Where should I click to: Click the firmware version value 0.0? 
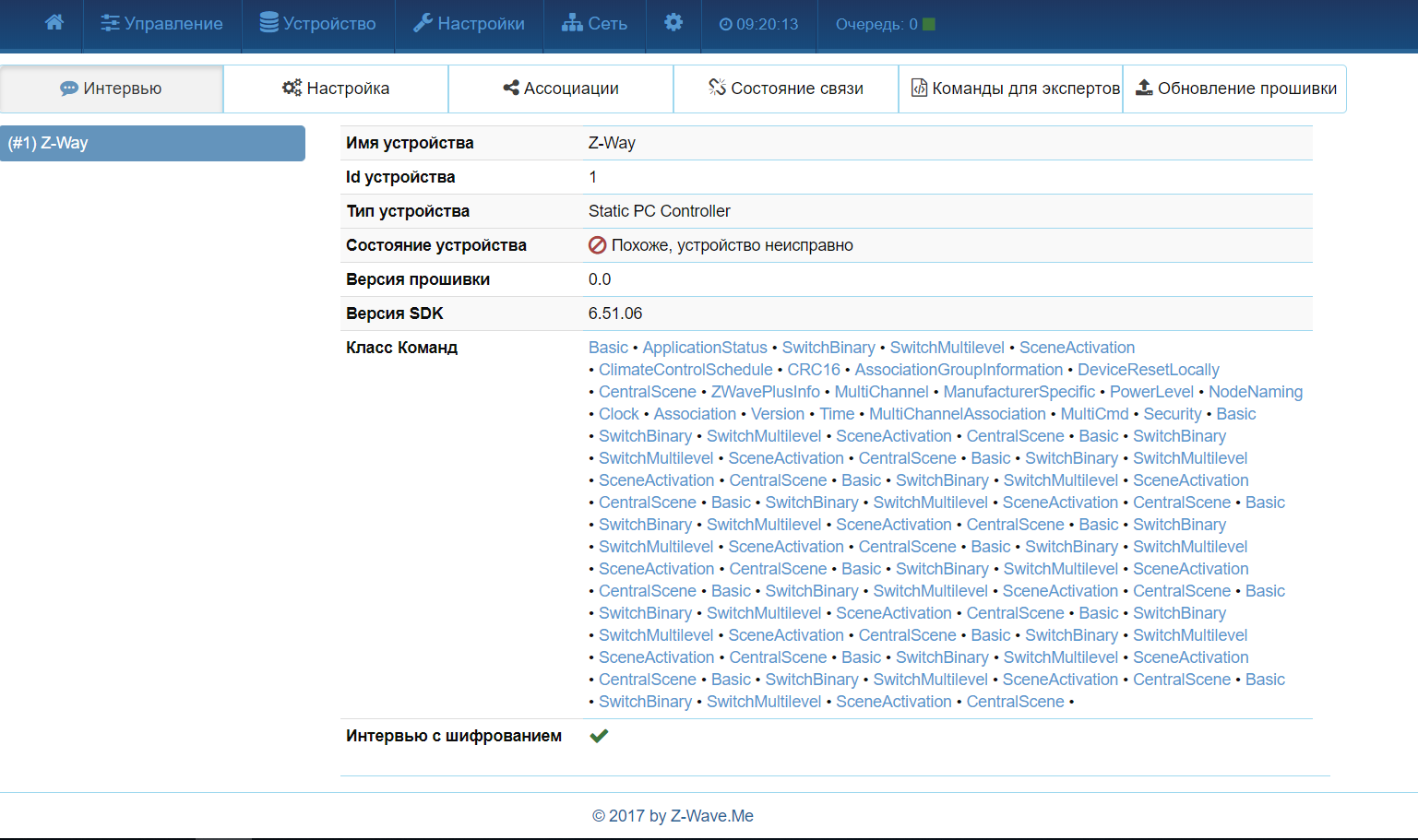[x=600, y=279]
